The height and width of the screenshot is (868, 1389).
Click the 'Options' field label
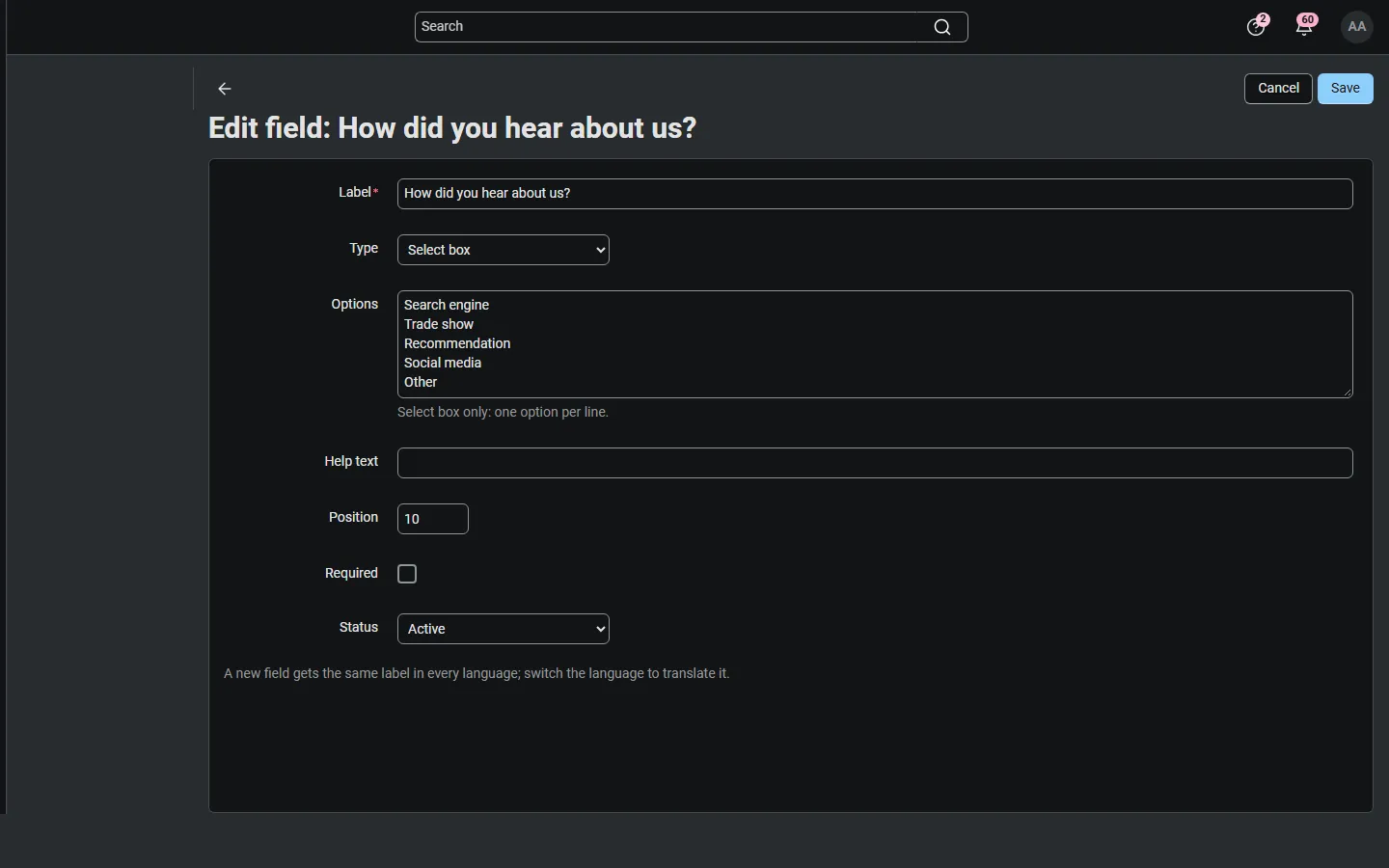(x=354, y=305)
